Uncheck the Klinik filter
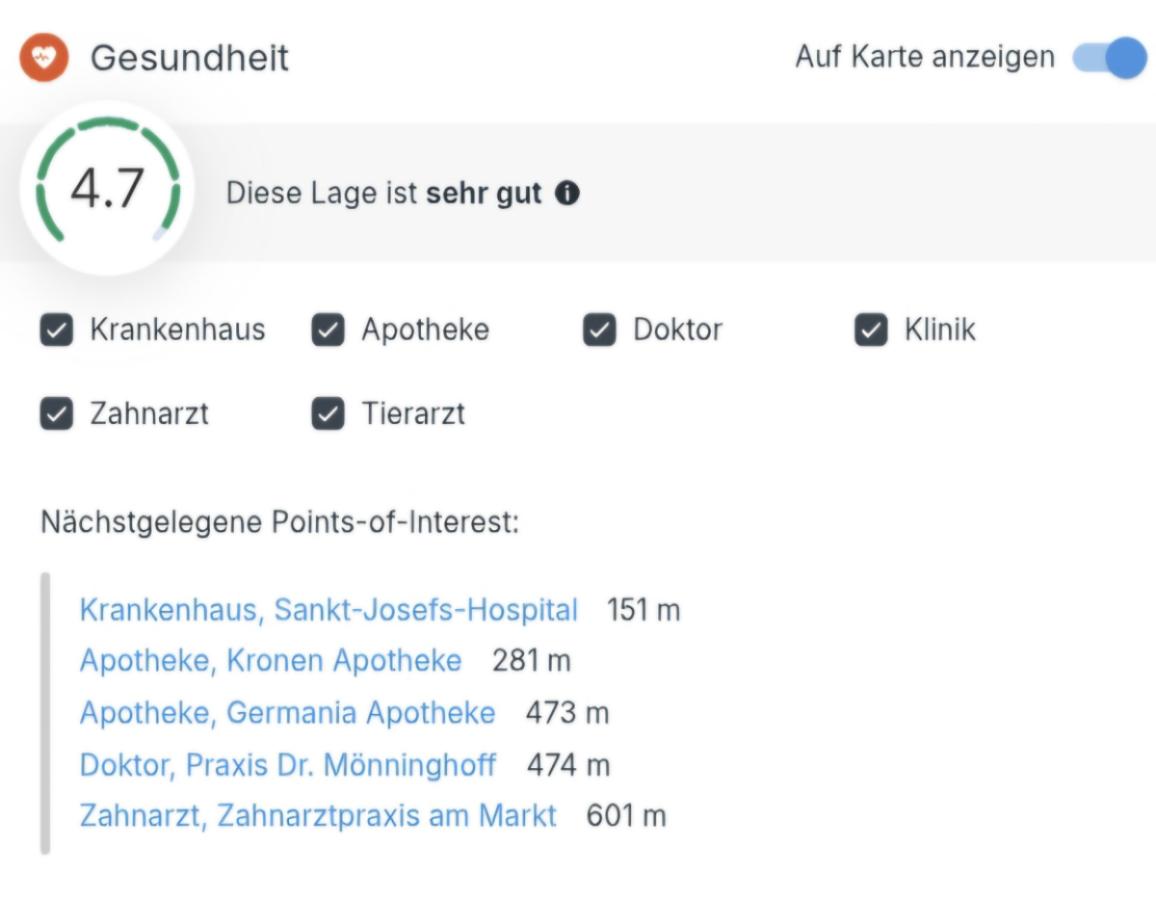This screenshot has width=1156, height=900. click(872, 329)
